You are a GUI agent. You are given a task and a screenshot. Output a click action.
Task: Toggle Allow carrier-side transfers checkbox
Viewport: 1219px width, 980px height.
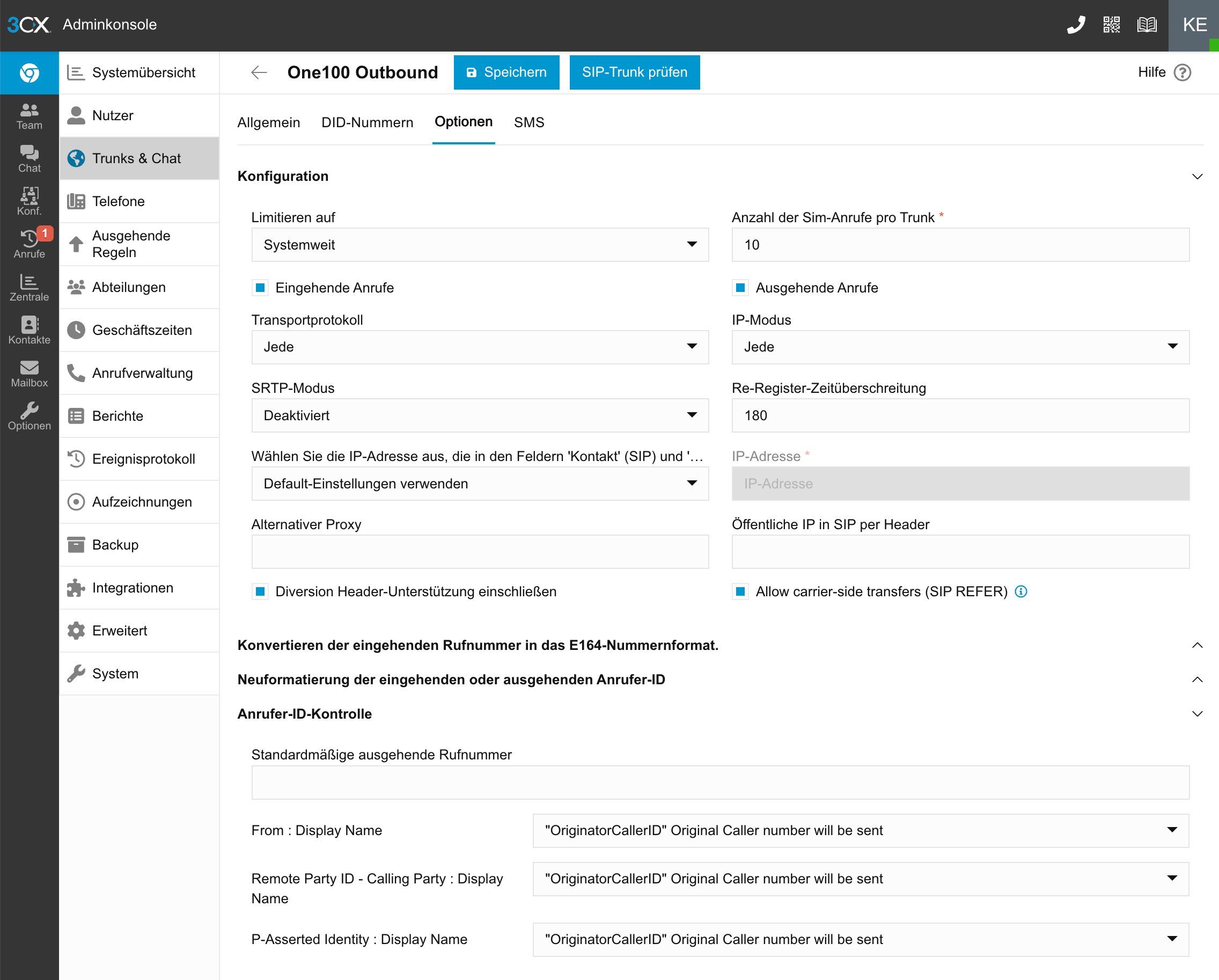740,591
